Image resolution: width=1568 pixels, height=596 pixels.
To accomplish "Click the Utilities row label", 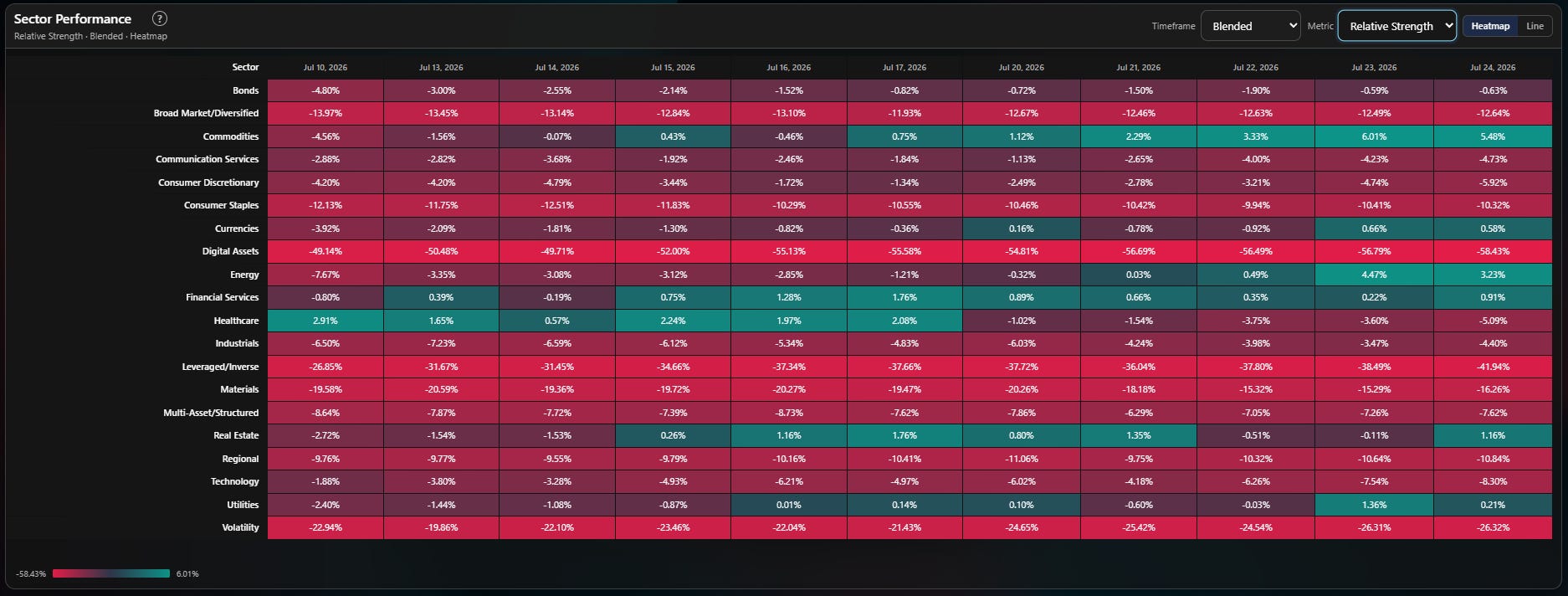I will 243,505.
